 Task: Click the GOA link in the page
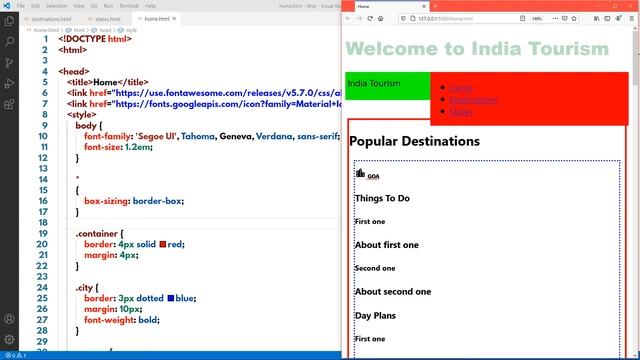pyautogui.click(x=373, y=176)
